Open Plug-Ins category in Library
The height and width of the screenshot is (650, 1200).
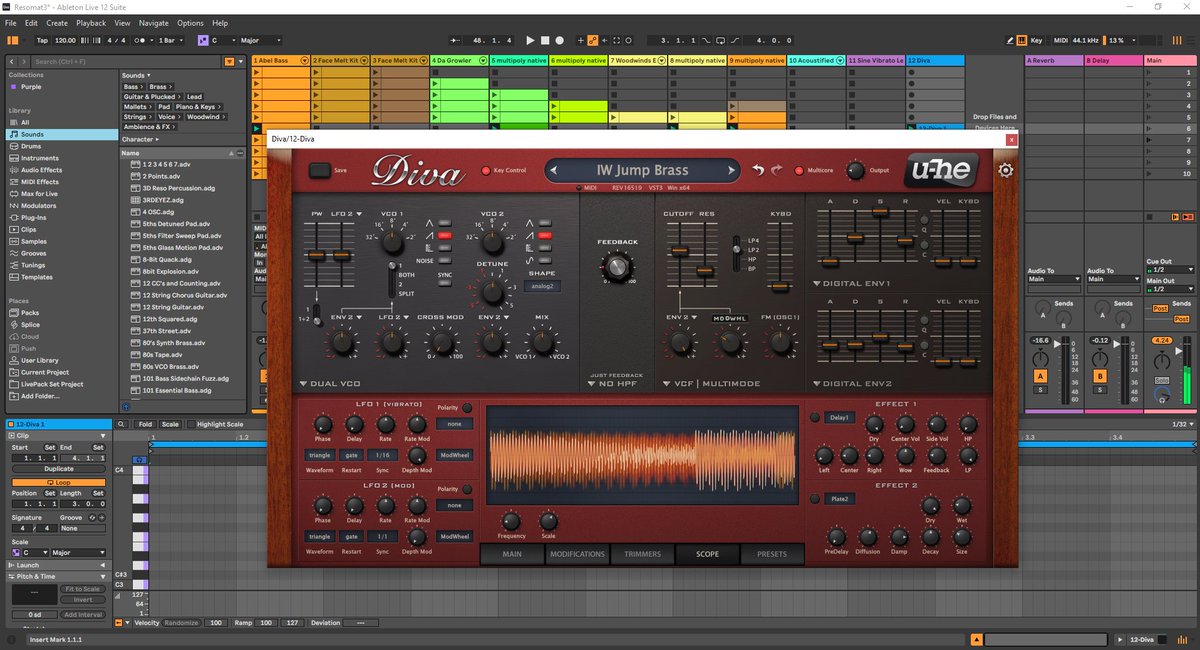[x=34, y=217]
